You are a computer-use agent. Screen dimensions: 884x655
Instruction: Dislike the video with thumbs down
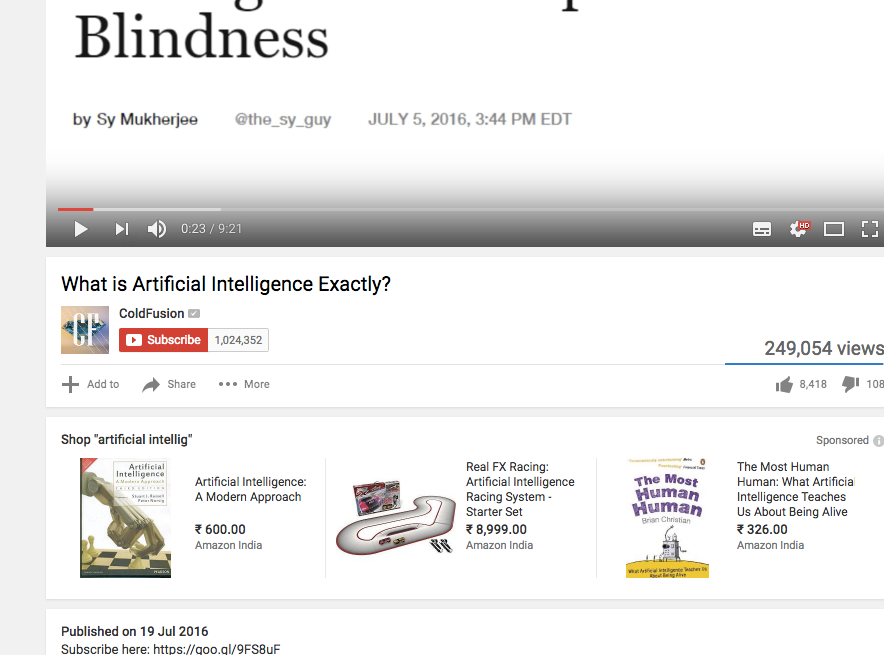(850, 384)
